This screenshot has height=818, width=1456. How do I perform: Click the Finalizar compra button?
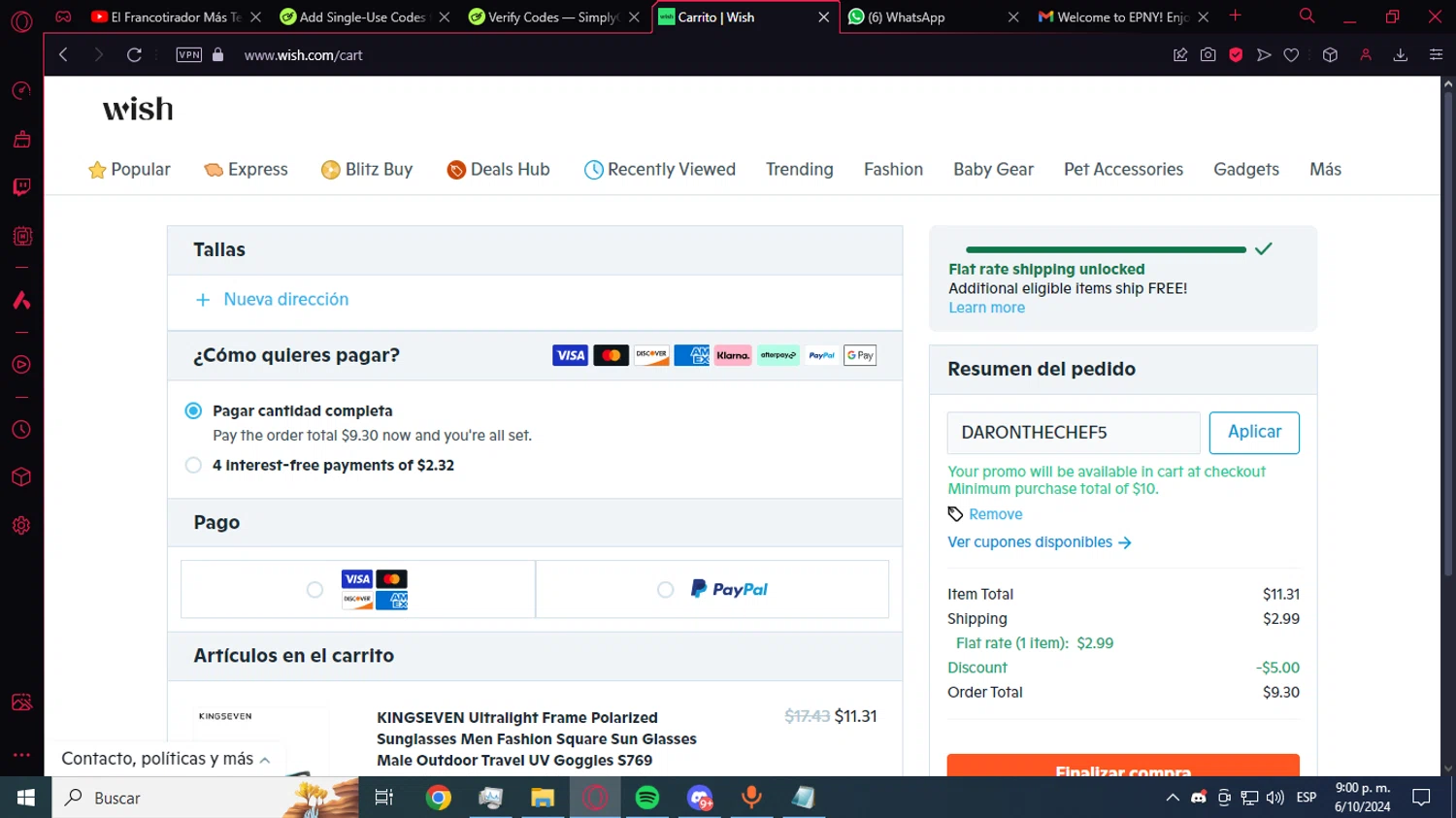pos(1123,766)
